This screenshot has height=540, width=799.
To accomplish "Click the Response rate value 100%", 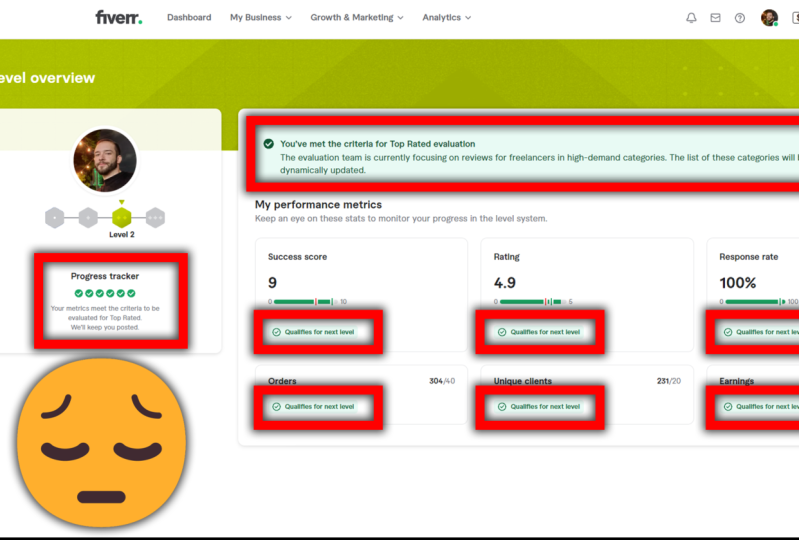I will [738, 283].
